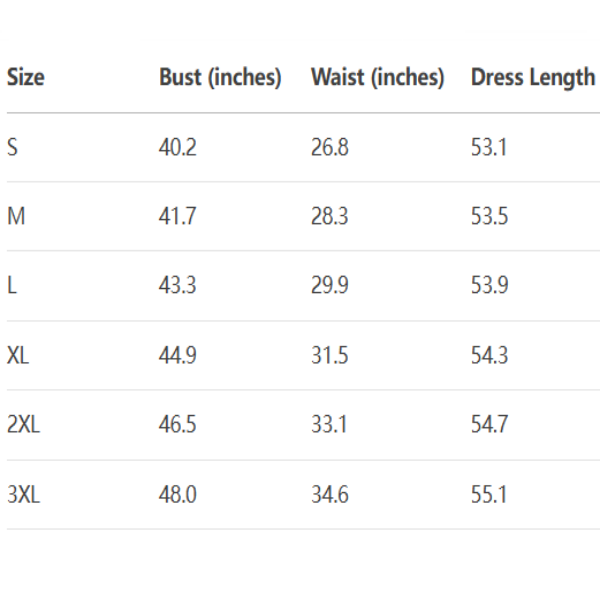Click bust value 43.3 for size L
600x600 pixels.
coord(178,286)
